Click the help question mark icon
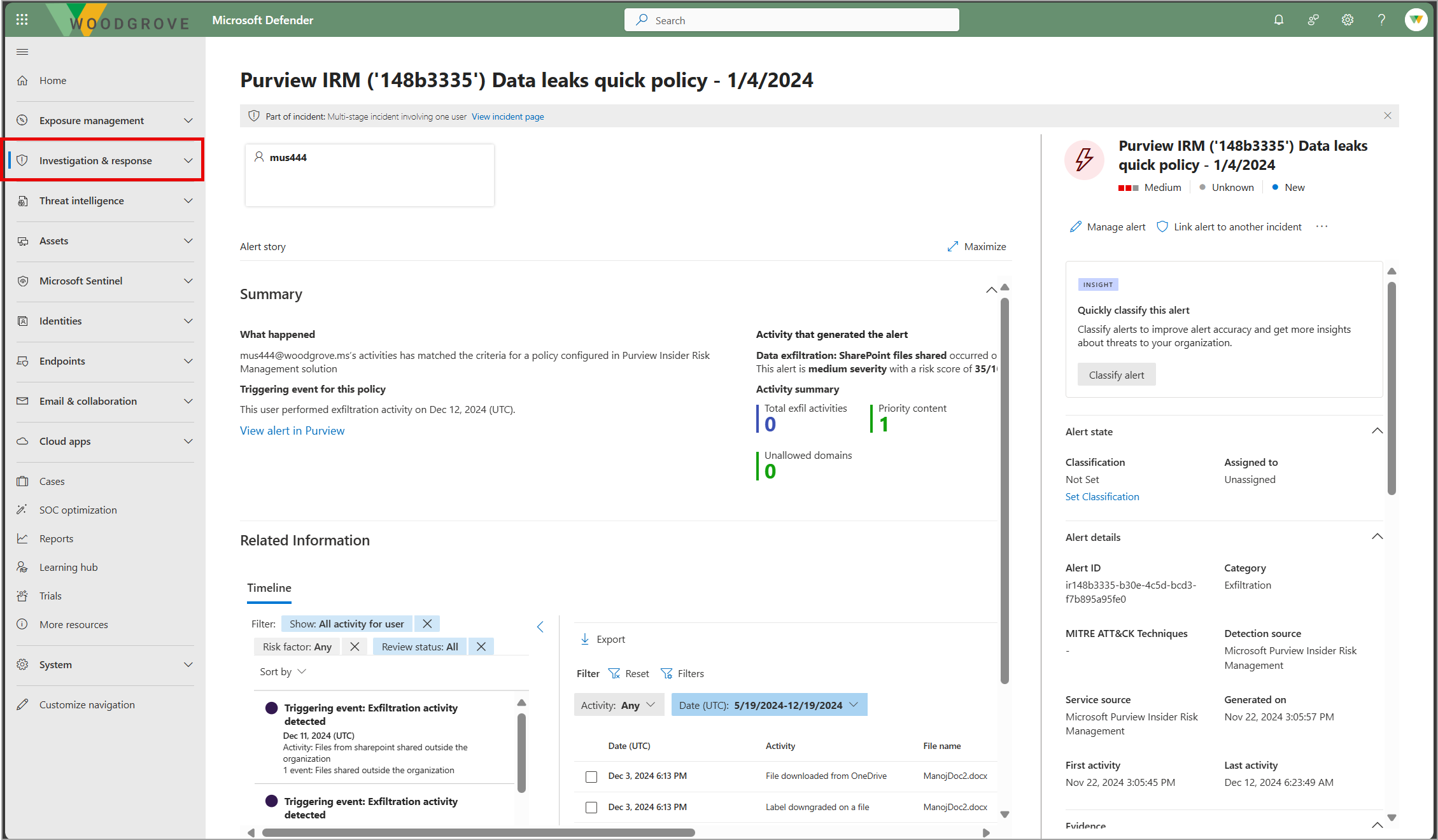The height and width of the screenshot is (840, 1438). click(1381, 20)
